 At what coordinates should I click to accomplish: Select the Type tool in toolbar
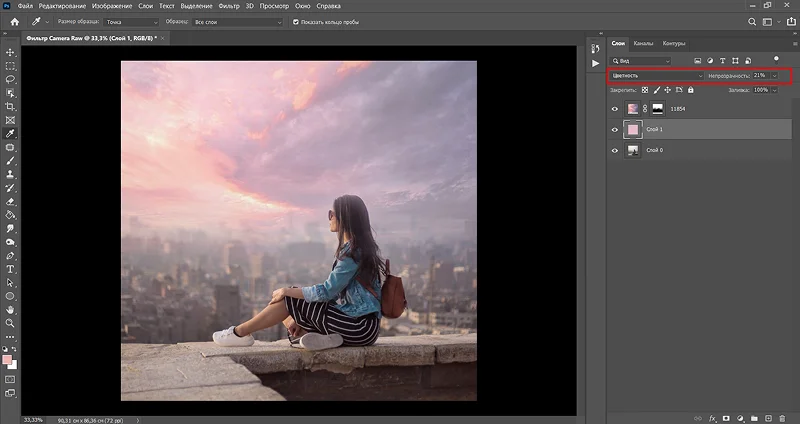(10, 269)
